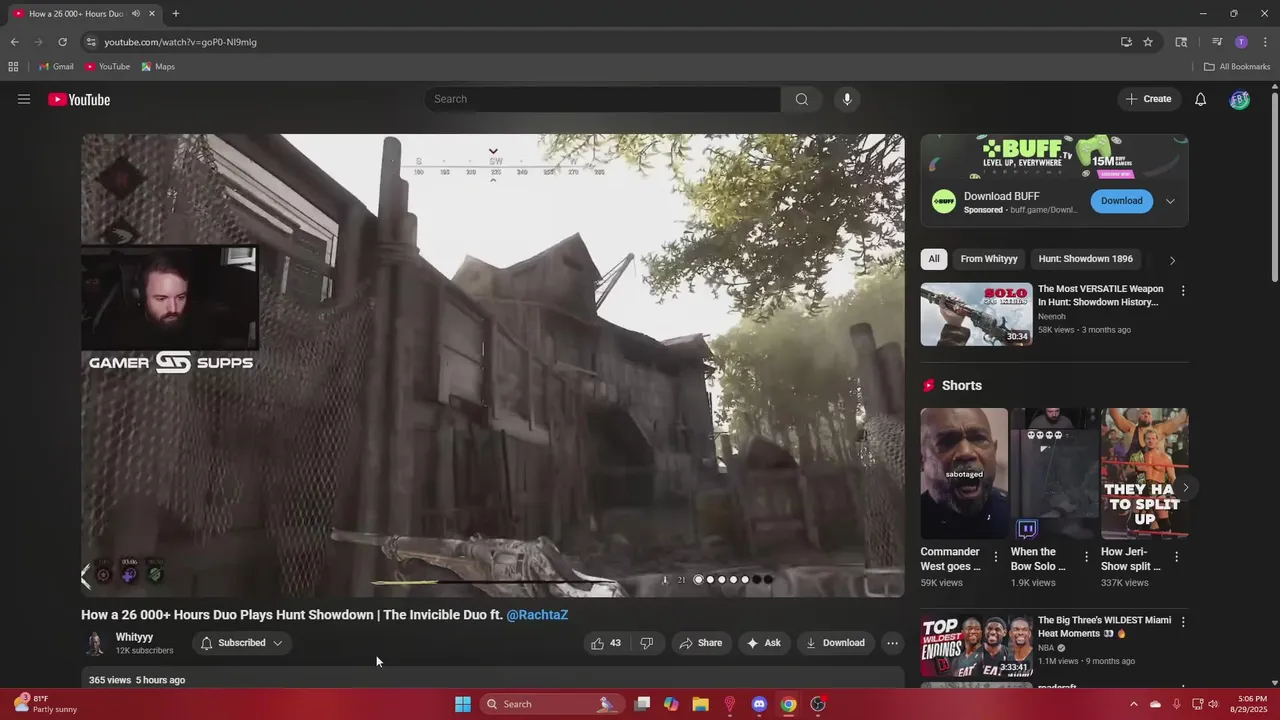Open Chrome media controls icon
The width and height of the screenshot is (1280, 720).
(1217, 42)
